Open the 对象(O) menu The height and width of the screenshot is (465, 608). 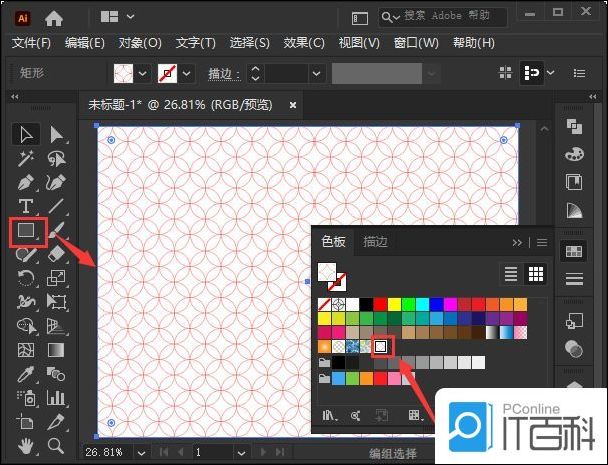point(140,43)
